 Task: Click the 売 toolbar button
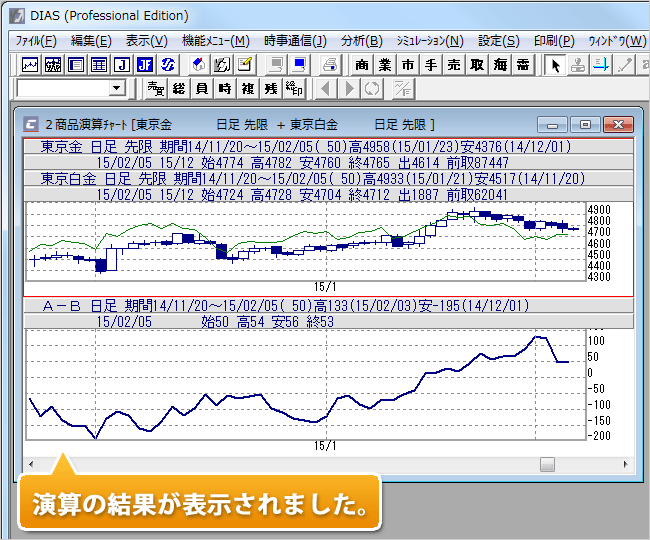pyautogui.click(x=454, y=65)
